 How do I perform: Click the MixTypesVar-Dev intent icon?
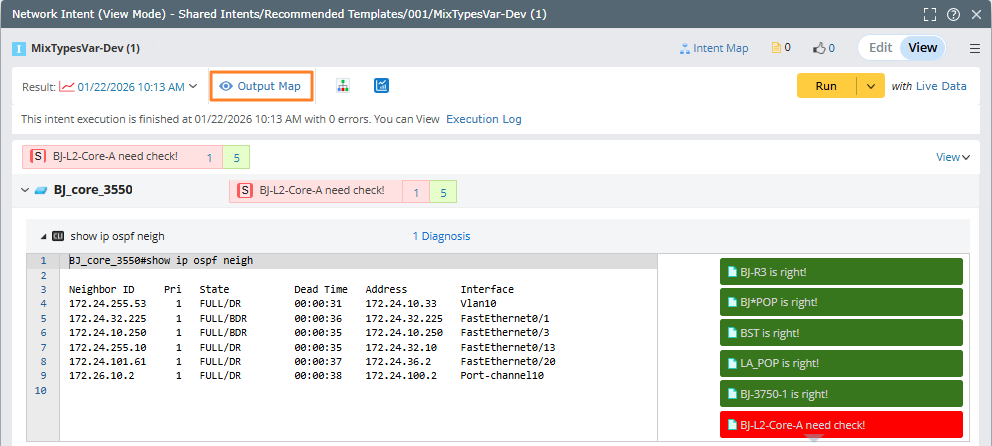(x=19, y=49)
